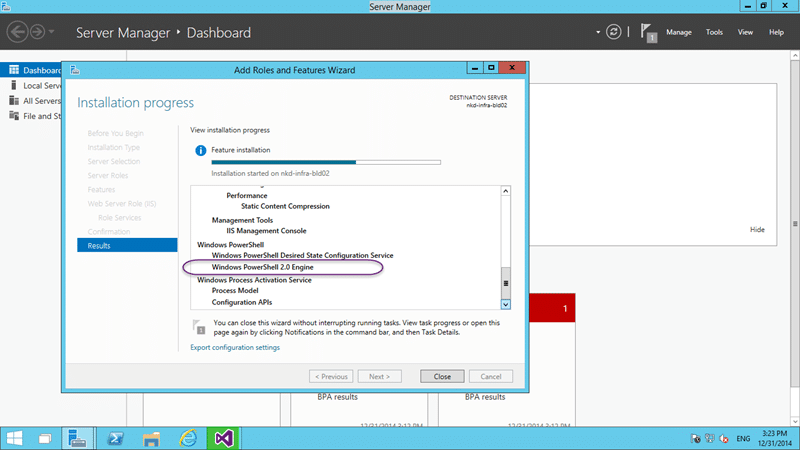Go back with the Server Manager back arrow
Image resolution: width=800 pixels, height=450 pixels.
point(17,32)
